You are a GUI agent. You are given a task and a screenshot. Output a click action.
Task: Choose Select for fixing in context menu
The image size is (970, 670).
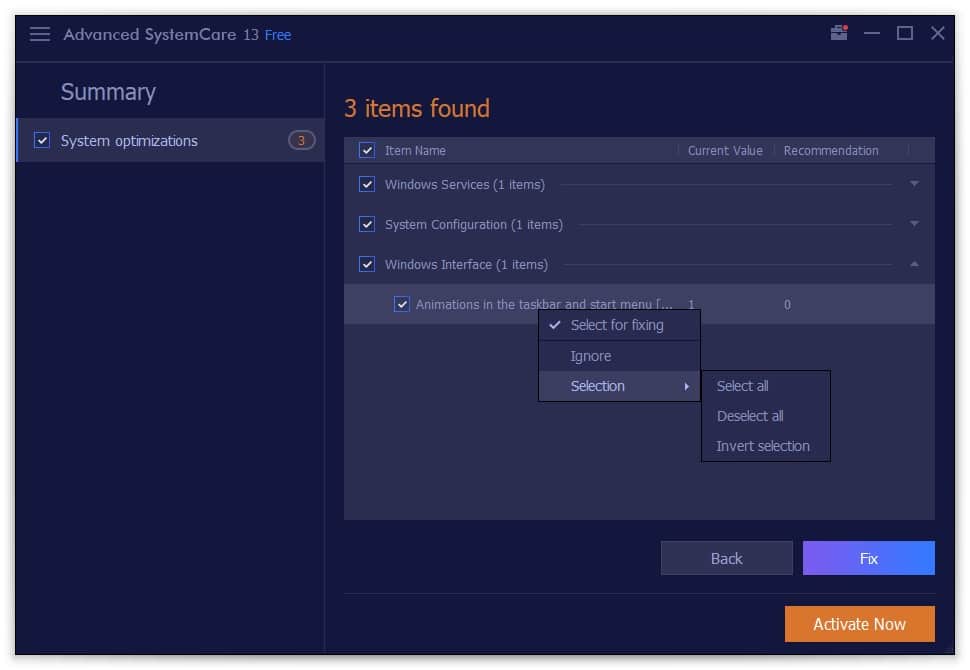click(619, 325)
